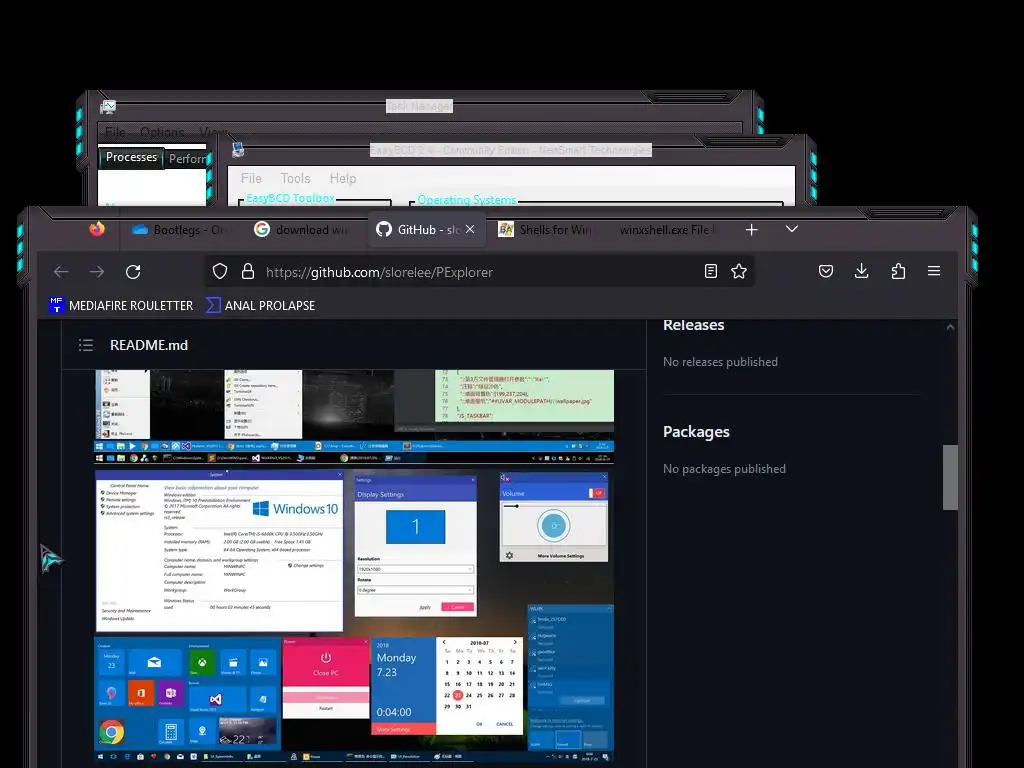
Task: Close the GitHub tab
Action: (470, 229)
